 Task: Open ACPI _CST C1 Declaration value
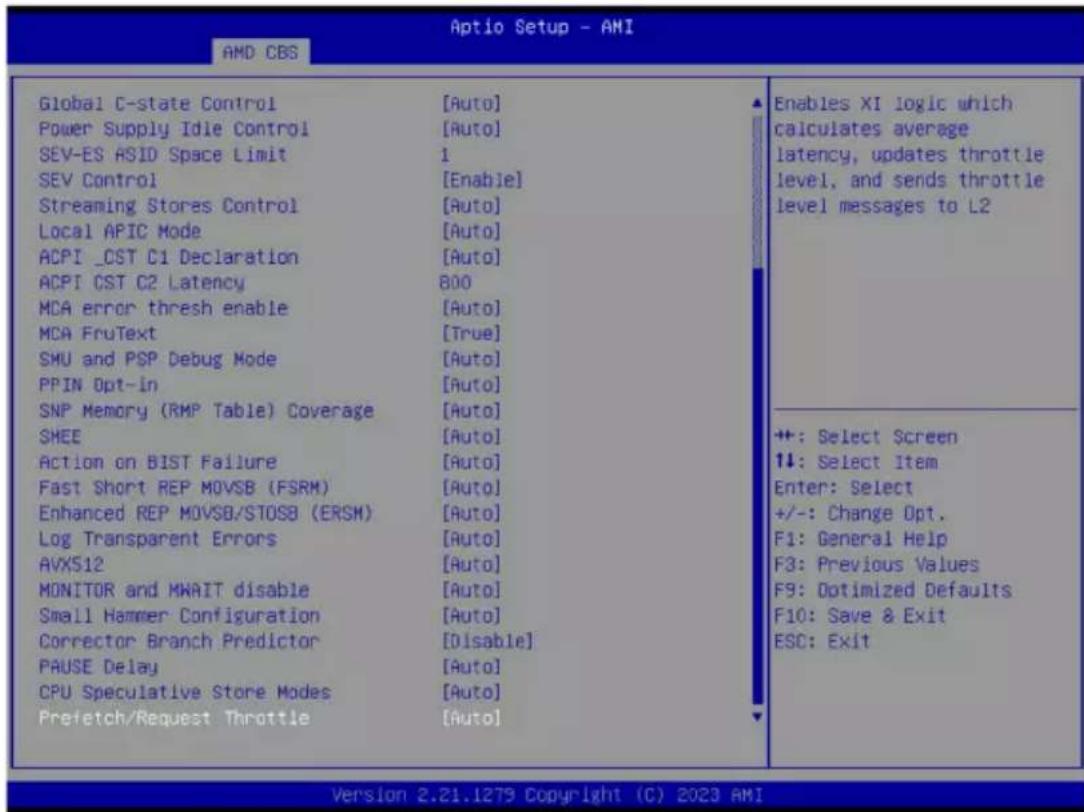coord(471,257)
